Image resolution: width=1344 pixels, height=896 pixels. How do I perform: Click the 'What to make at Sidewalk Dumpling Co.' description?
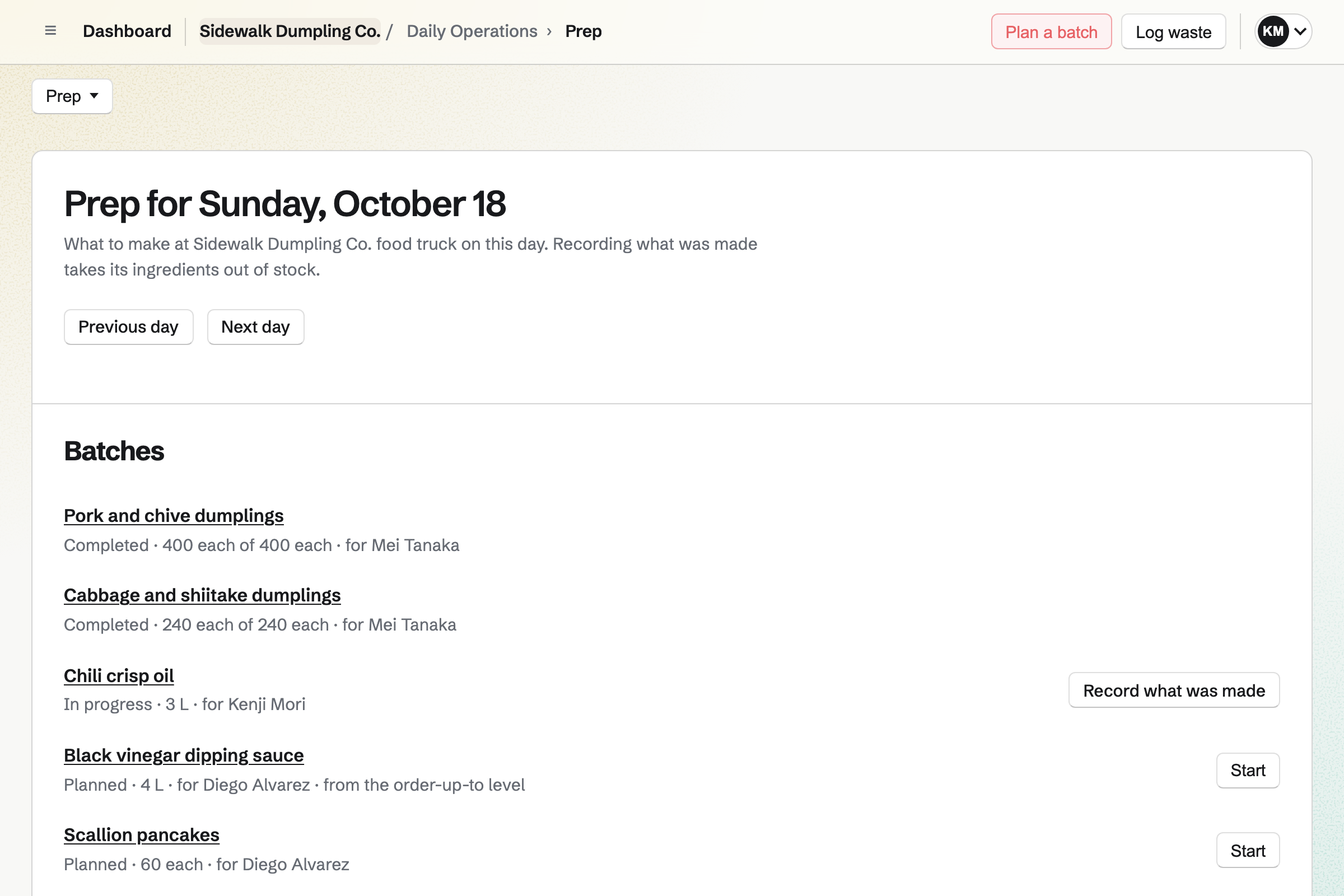coord(410,256)
